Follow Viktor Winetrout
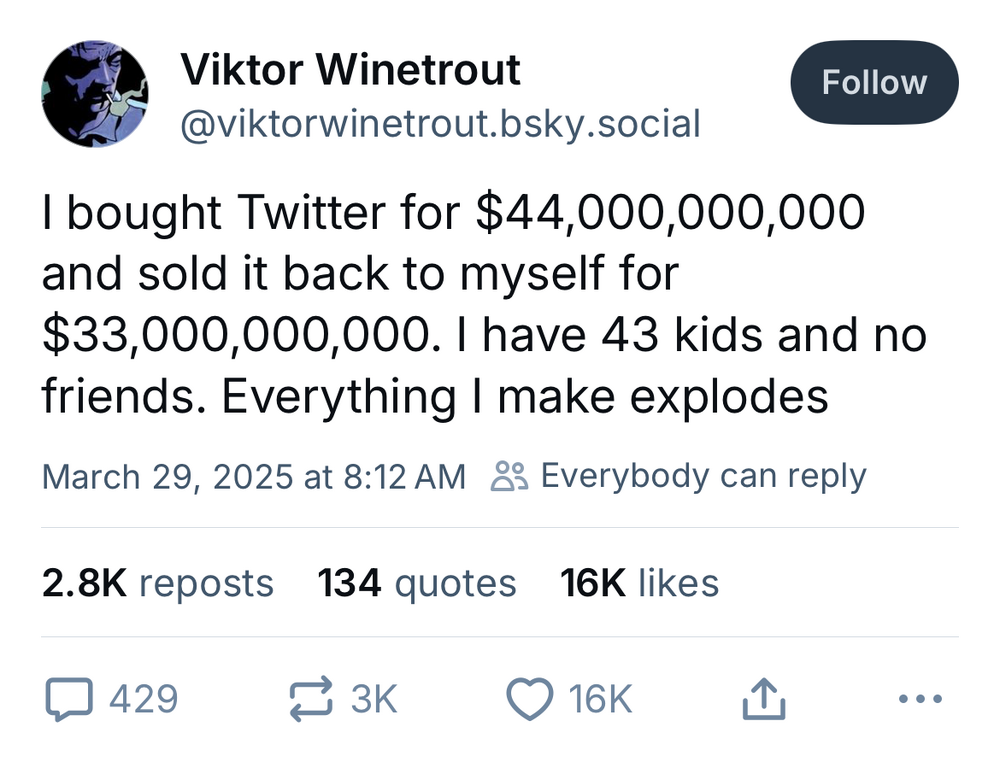 (874, 82)
